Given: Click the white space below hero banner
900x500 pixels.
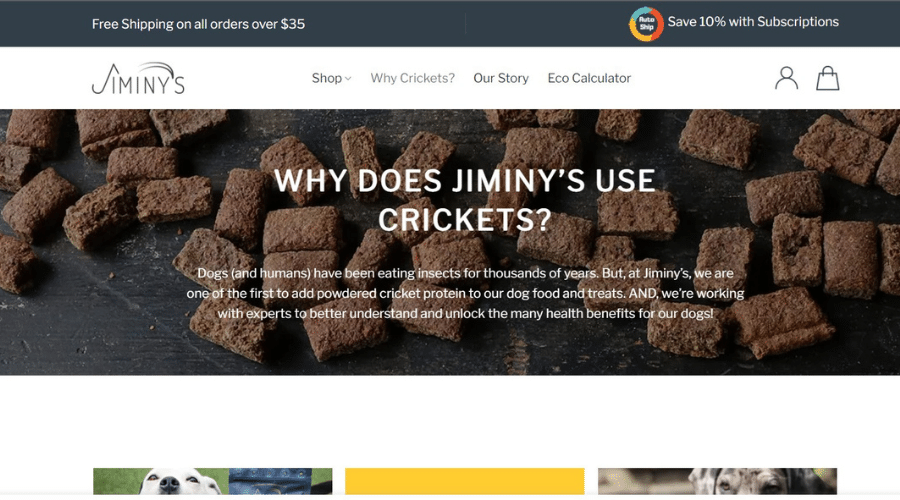Looking at the screenshot, I should point(450,421).
